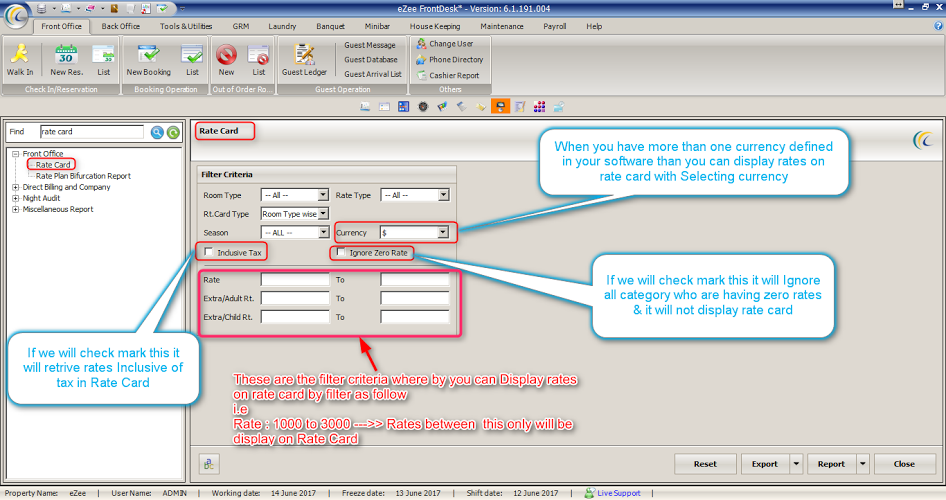Open Guest Database

click(371, 60)
